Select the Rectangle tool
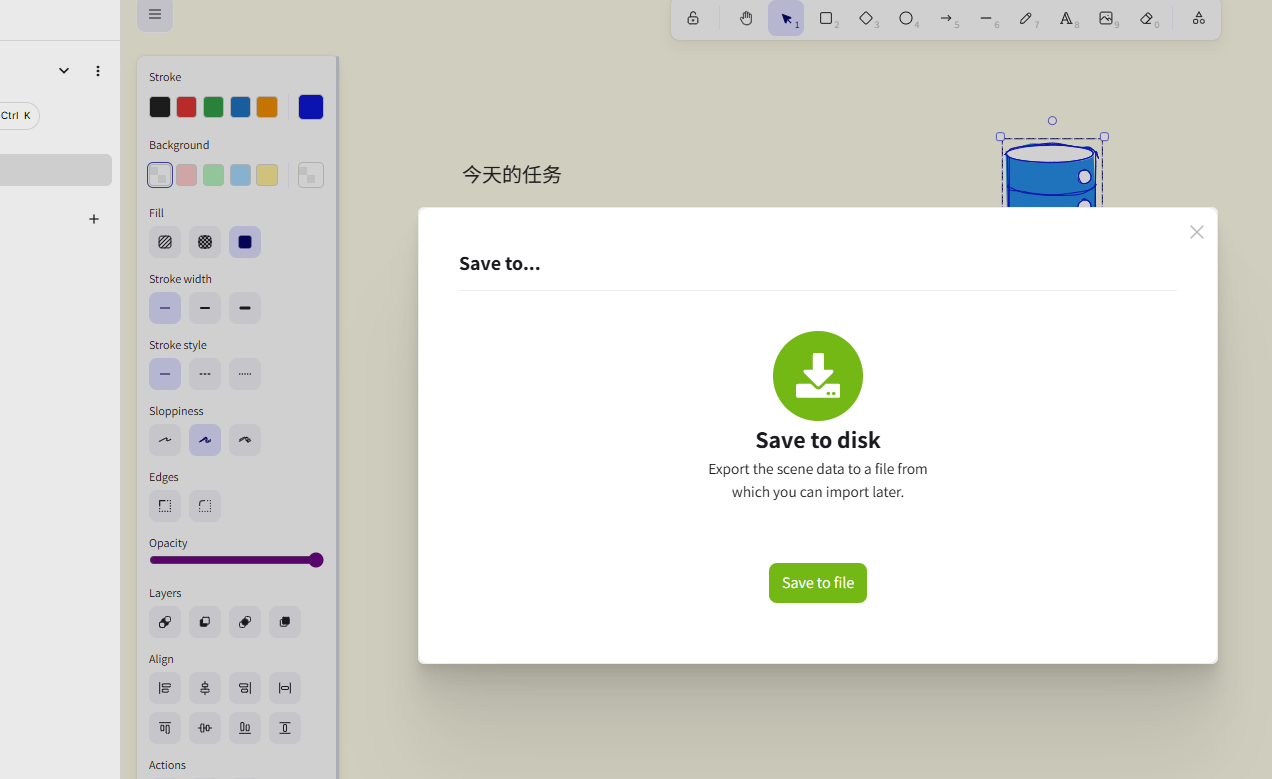 [827, 18]
